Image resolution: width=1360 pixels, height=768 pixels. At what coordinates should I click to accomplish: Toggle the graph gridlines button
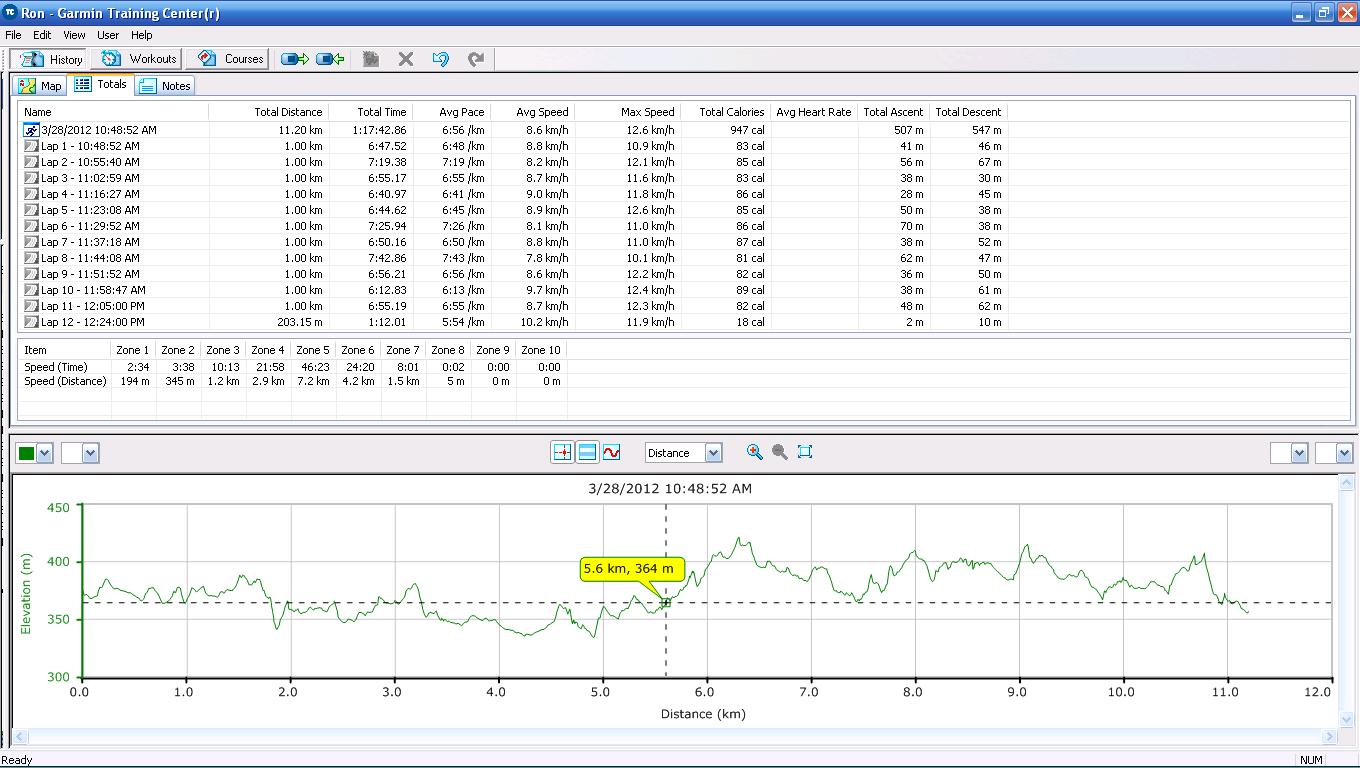pyautogui.click(x=587, y=453)
